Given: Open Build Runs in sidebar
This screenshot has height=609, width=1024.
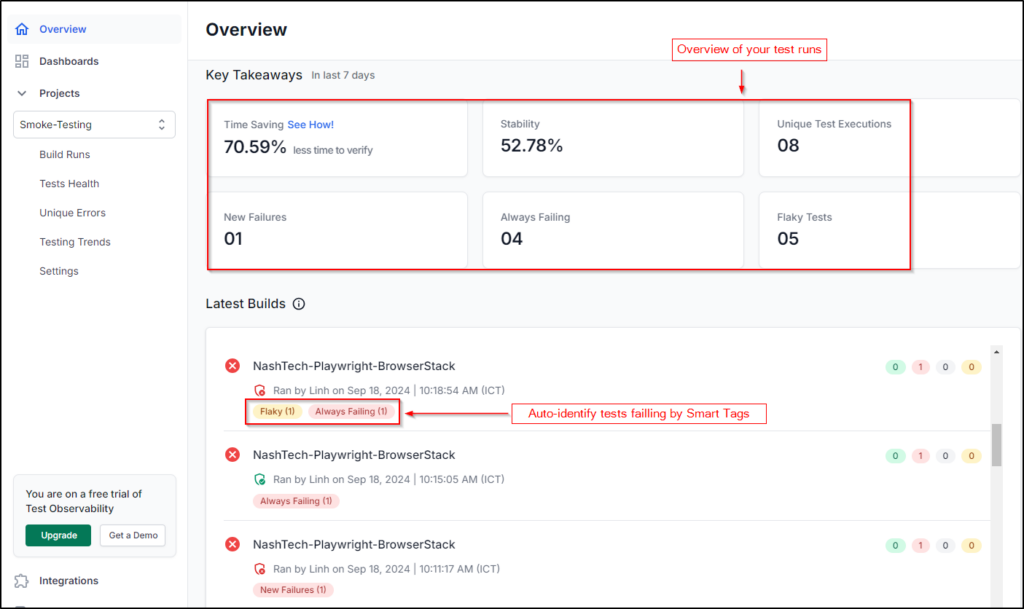Looking at the screenshot, I should pos(65,155).
